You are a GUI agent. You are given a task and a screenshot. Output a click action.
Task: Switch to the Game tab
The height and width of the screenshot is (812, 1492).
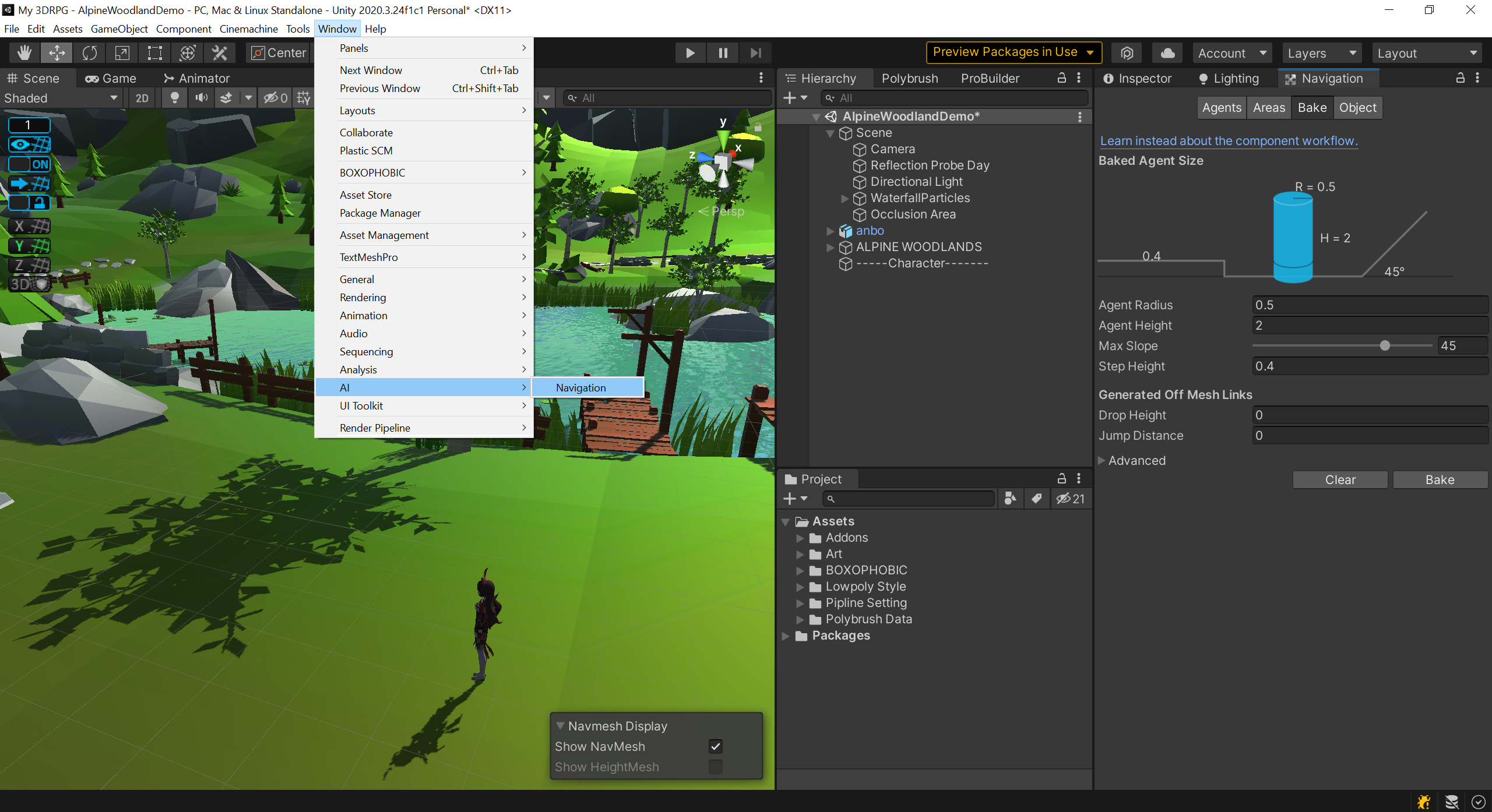(x=111, y=78)
